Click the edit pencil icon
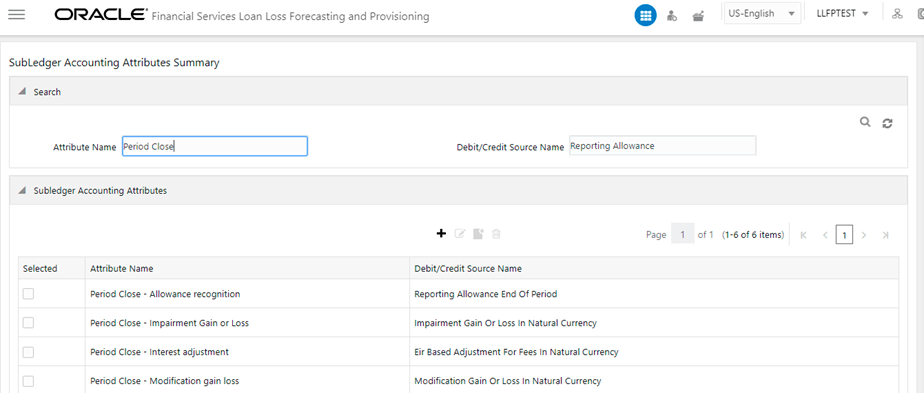Screen dimensions: 924x393 point(460,234)
